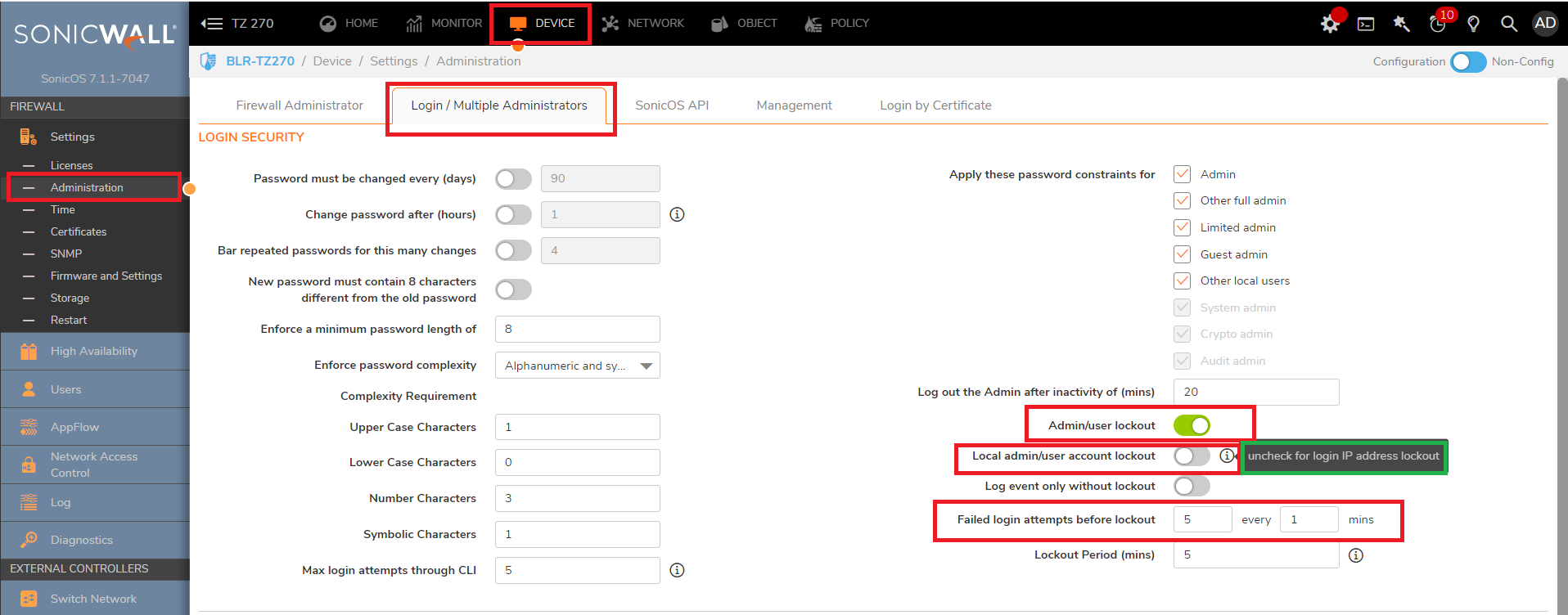Open the NETWORK topology icon
Screen dimensions: 1568x615
pyautogui.click(x=611, y=24)
